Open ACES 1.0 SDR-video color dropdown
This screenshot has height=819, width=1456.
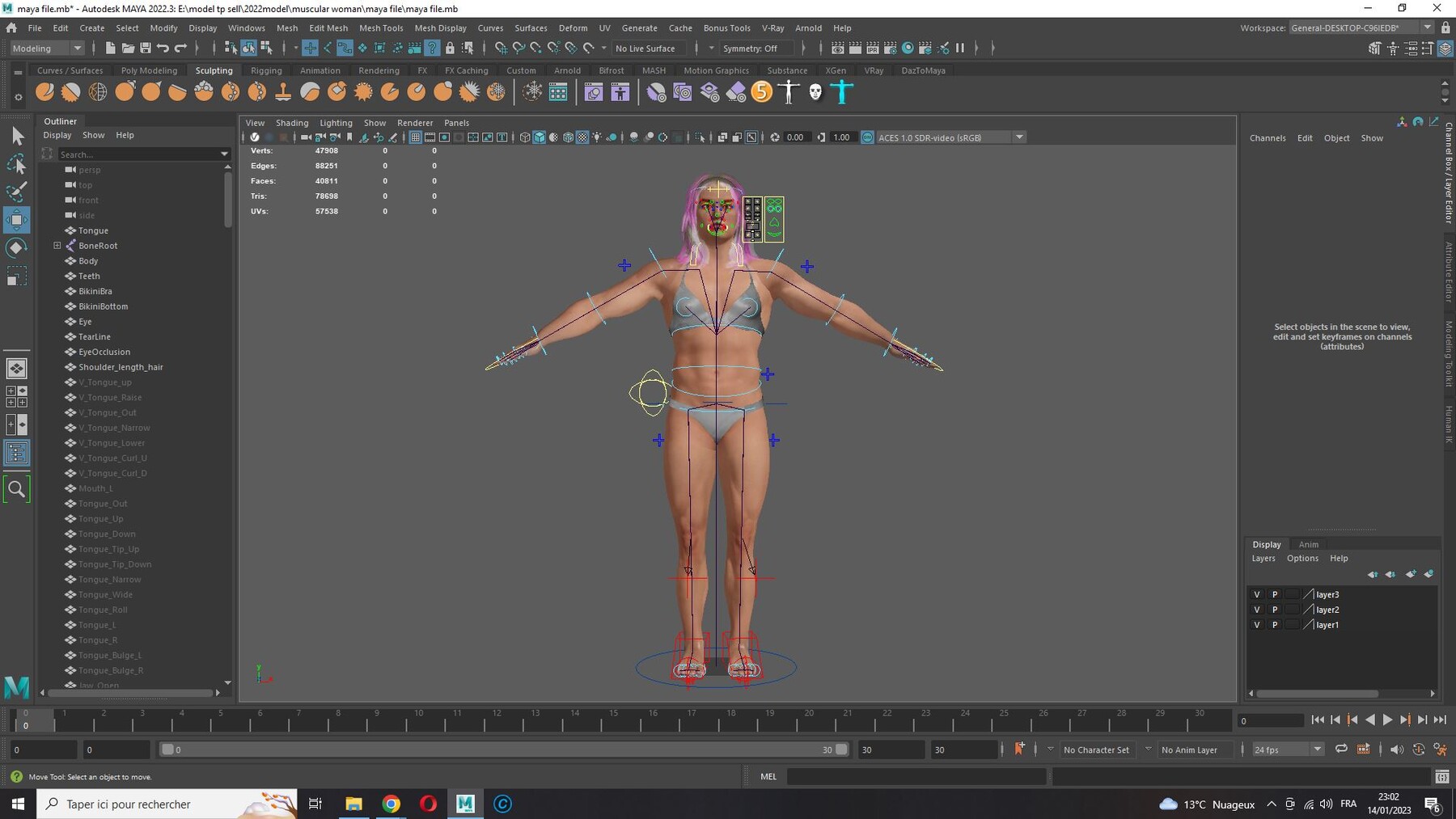click(950, 137)
